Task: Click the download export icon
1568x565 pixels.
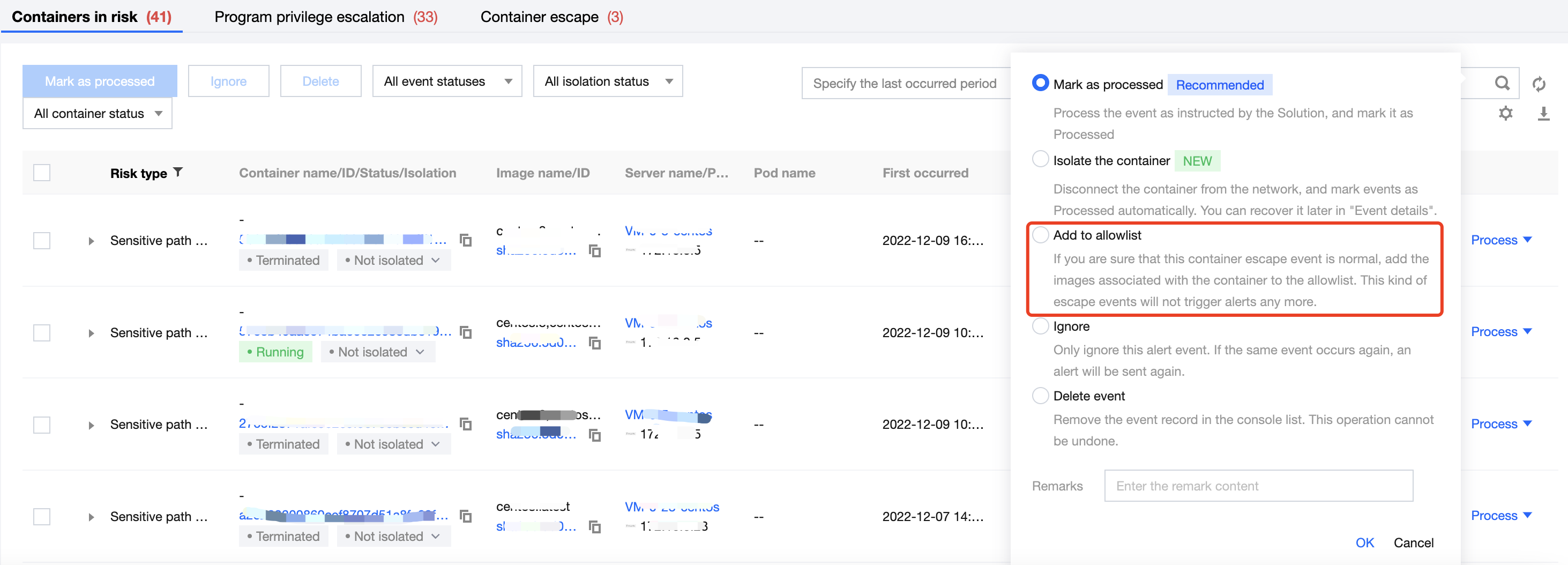Action: pyautogui.click(x=1543, y=113)
